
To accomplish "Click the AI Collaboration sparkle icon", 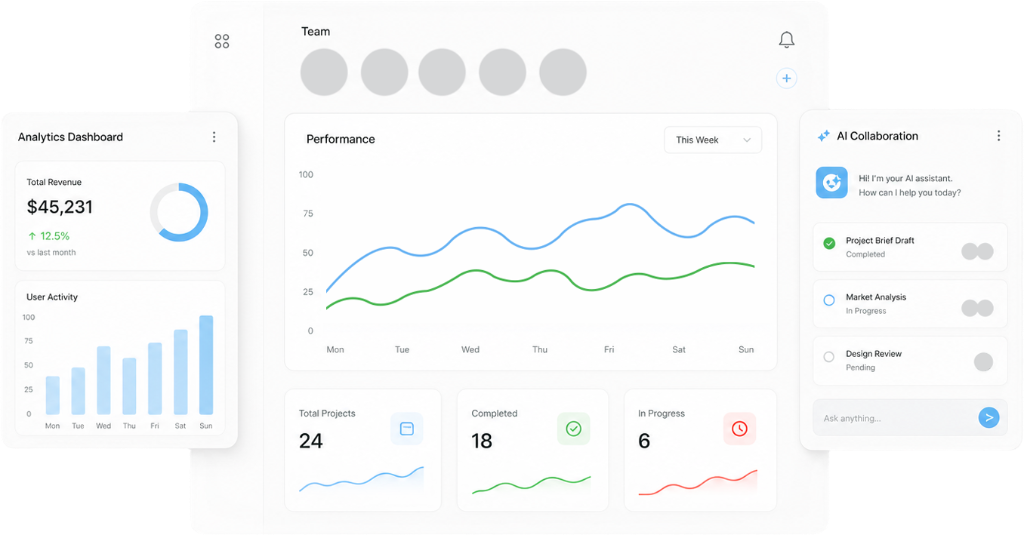I will [824, 135].
